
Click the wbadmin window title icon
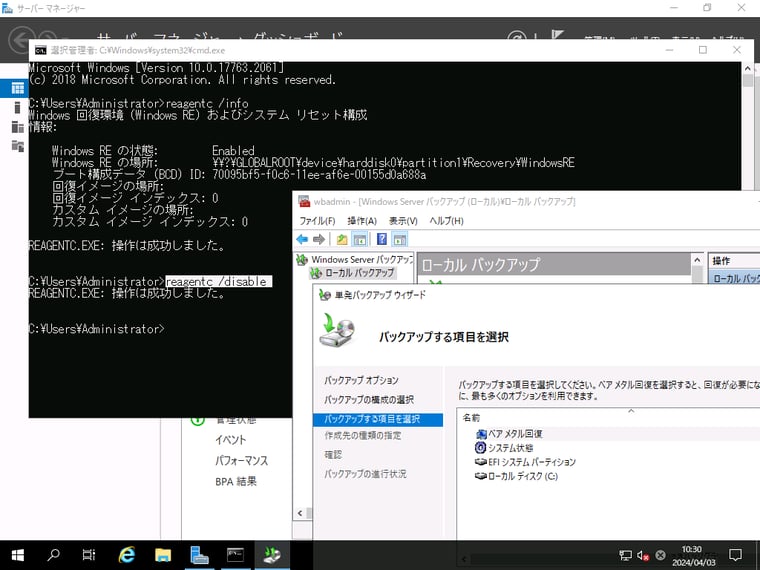pos(304,202)
